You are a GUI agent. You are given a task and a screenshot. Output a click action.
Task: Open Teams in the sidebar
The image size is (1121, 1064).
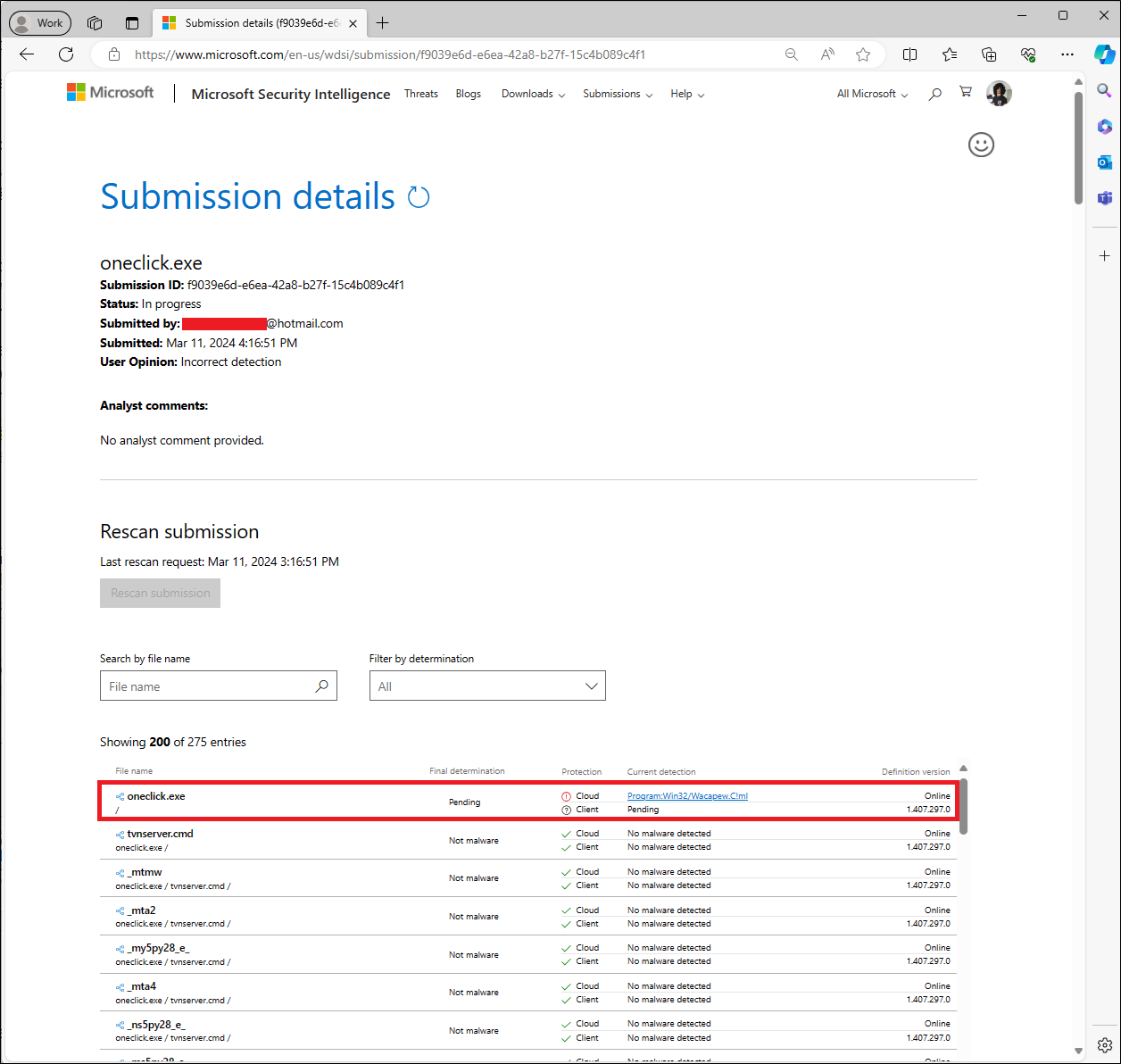tap(1105, 197)
